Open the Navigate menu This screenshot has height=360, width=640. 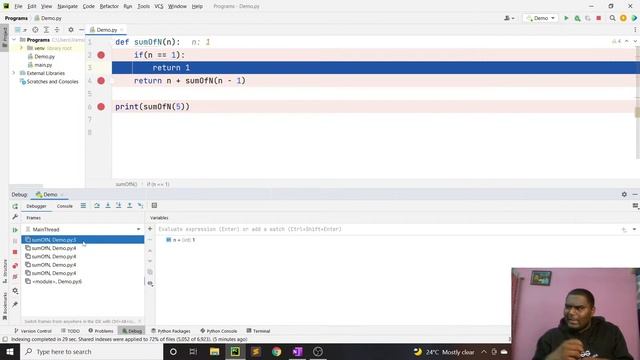(67, 7)
